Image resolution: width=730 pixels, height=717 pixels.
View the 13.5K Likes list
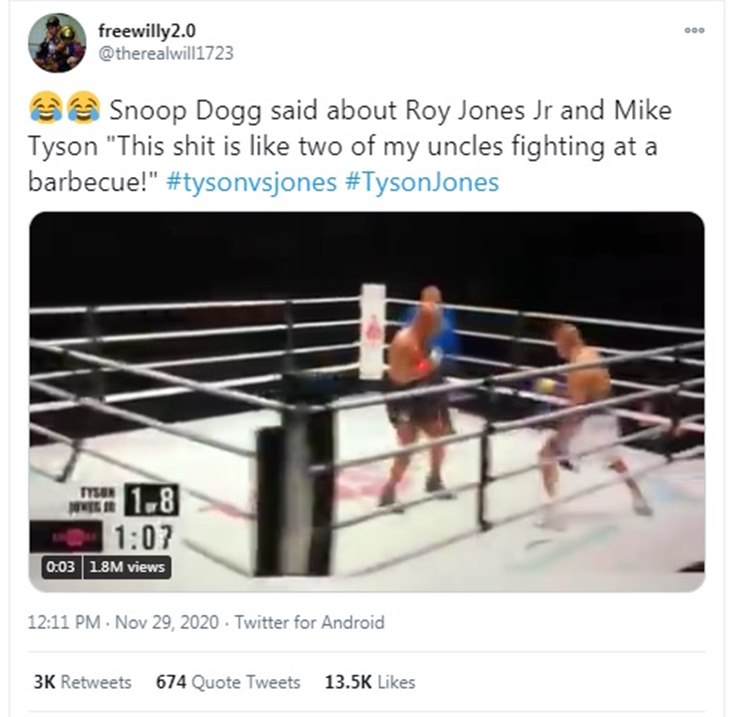pyautogui.click(x=370, y=683)
